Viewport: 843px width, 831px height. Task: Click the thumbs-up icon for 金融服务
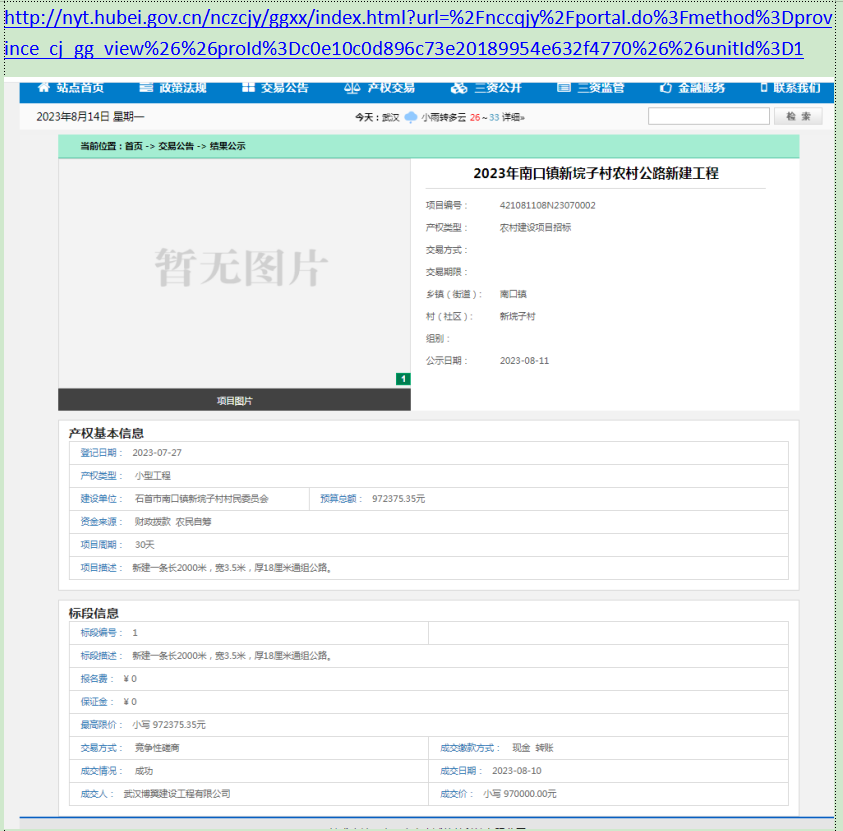click(666, 89)
